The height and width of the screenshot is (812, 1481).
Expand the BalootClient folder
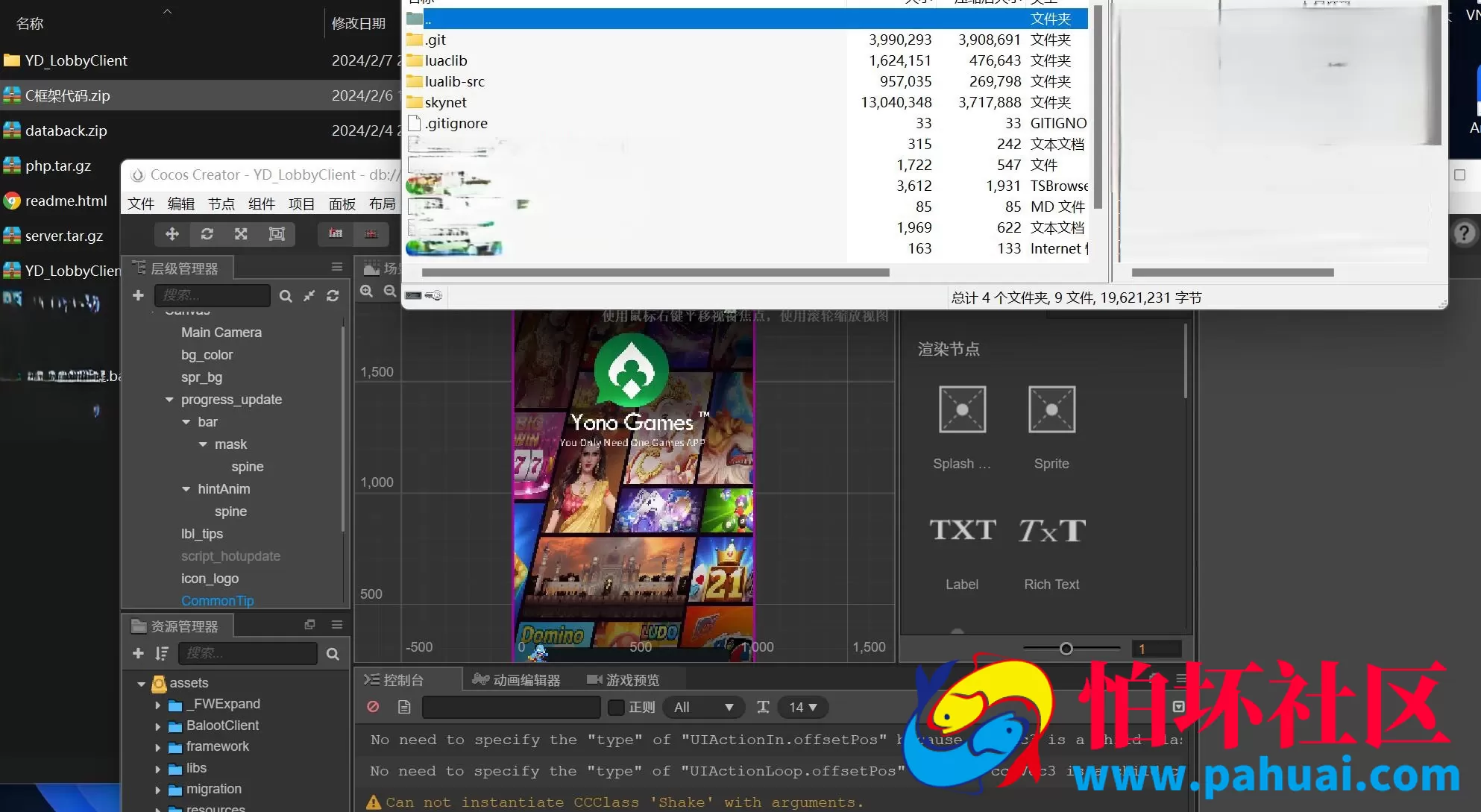pyautogui.click(x=157, y=726)
